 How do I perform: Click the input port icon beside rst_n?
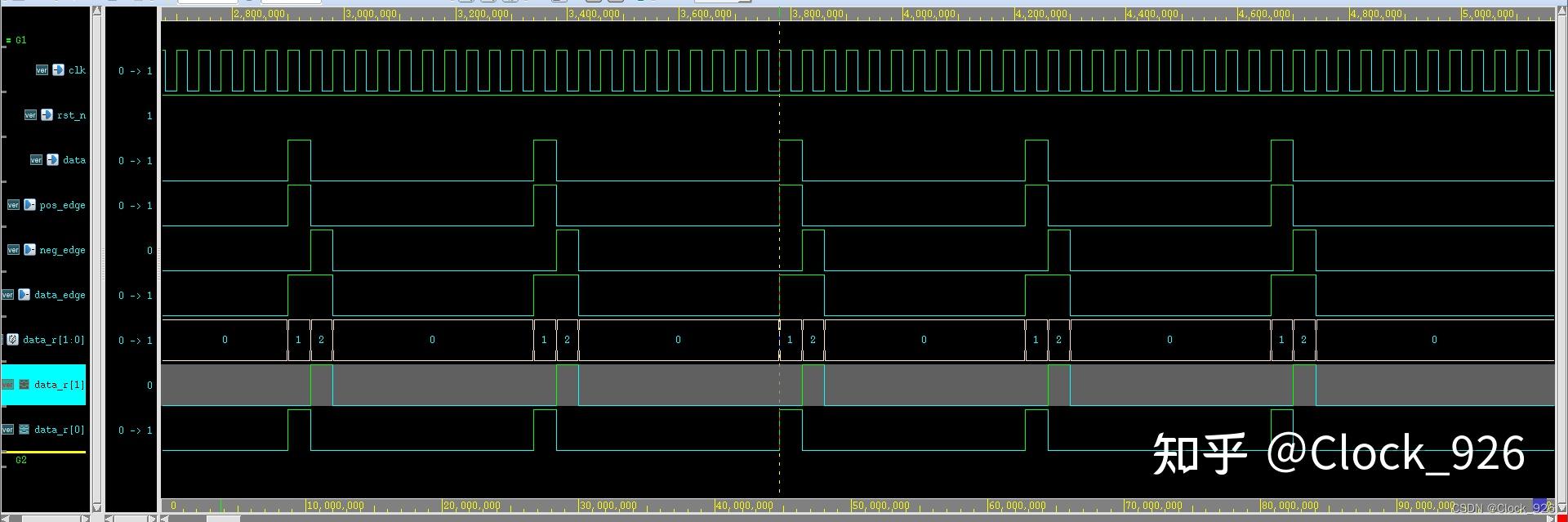click(47, 115)
